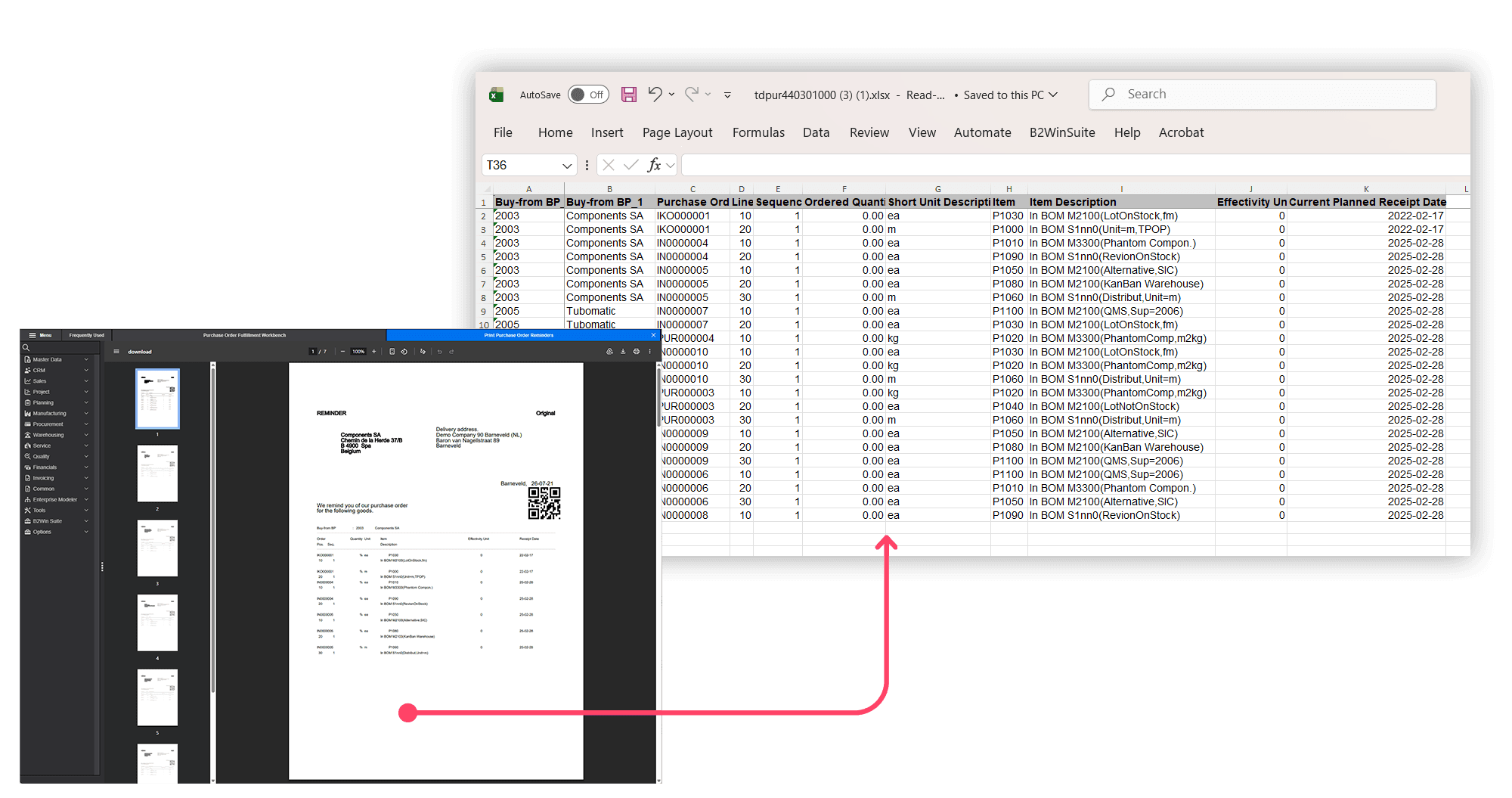Select PDF page 4 thumbnail
This screenshot has width=1512, height=798.
[157, 623]
